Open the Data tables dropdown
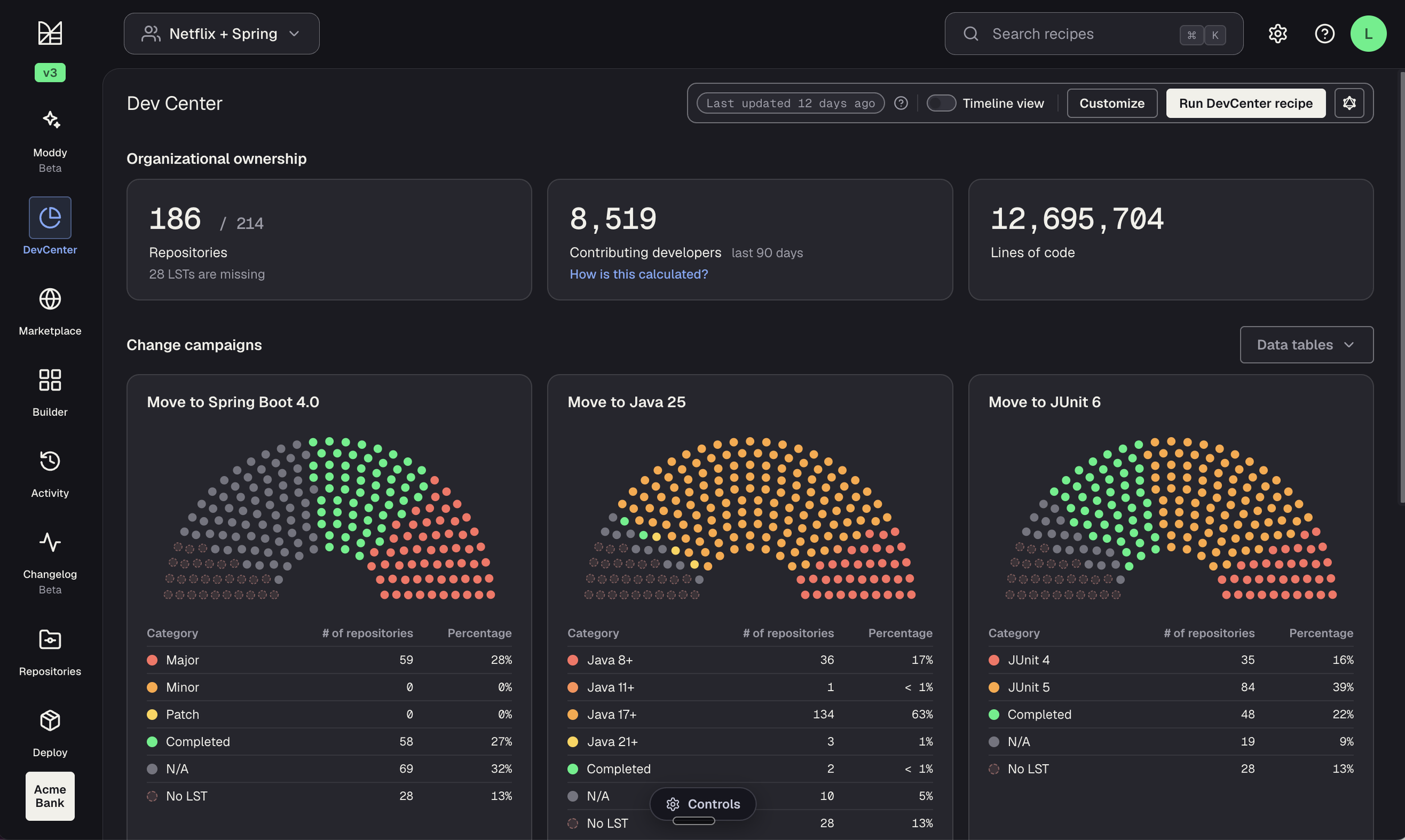1405x840 pixels. [1307, 345]
